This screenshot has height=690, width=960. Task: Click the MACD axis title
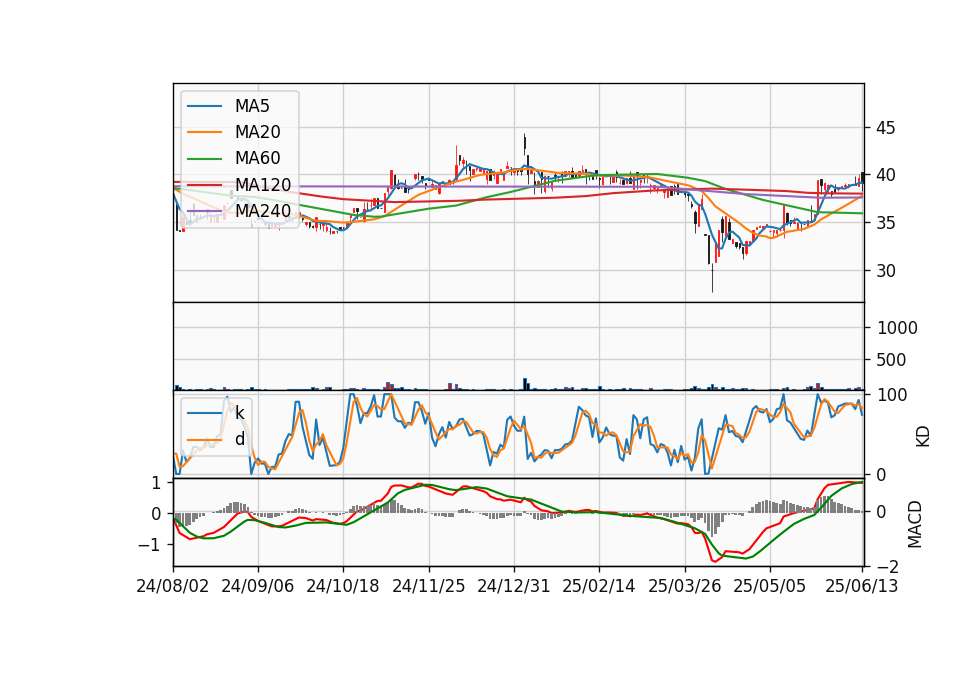point(915,524)
